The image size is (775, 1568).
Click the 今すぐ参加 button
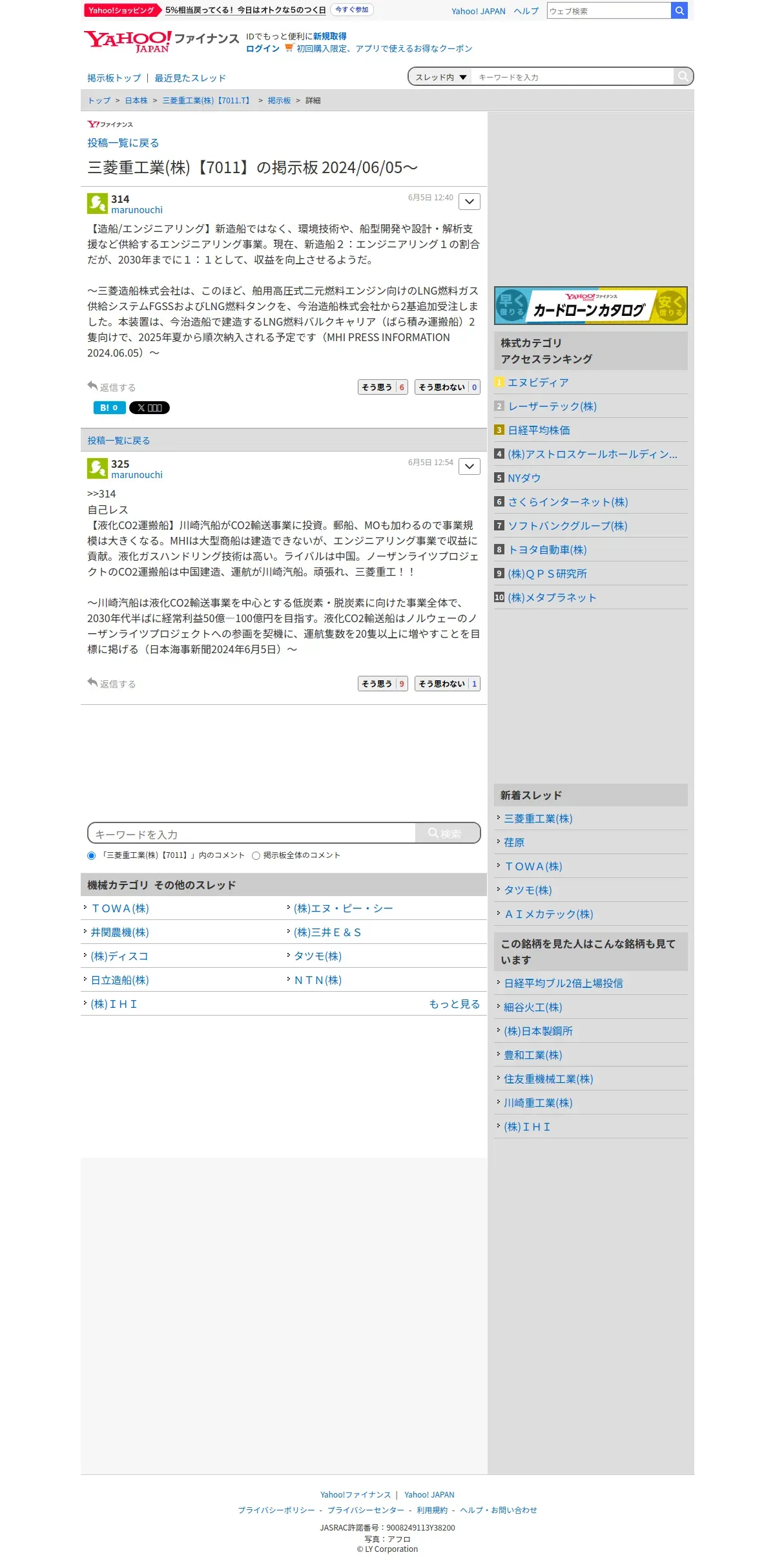(x=352, y=10)
